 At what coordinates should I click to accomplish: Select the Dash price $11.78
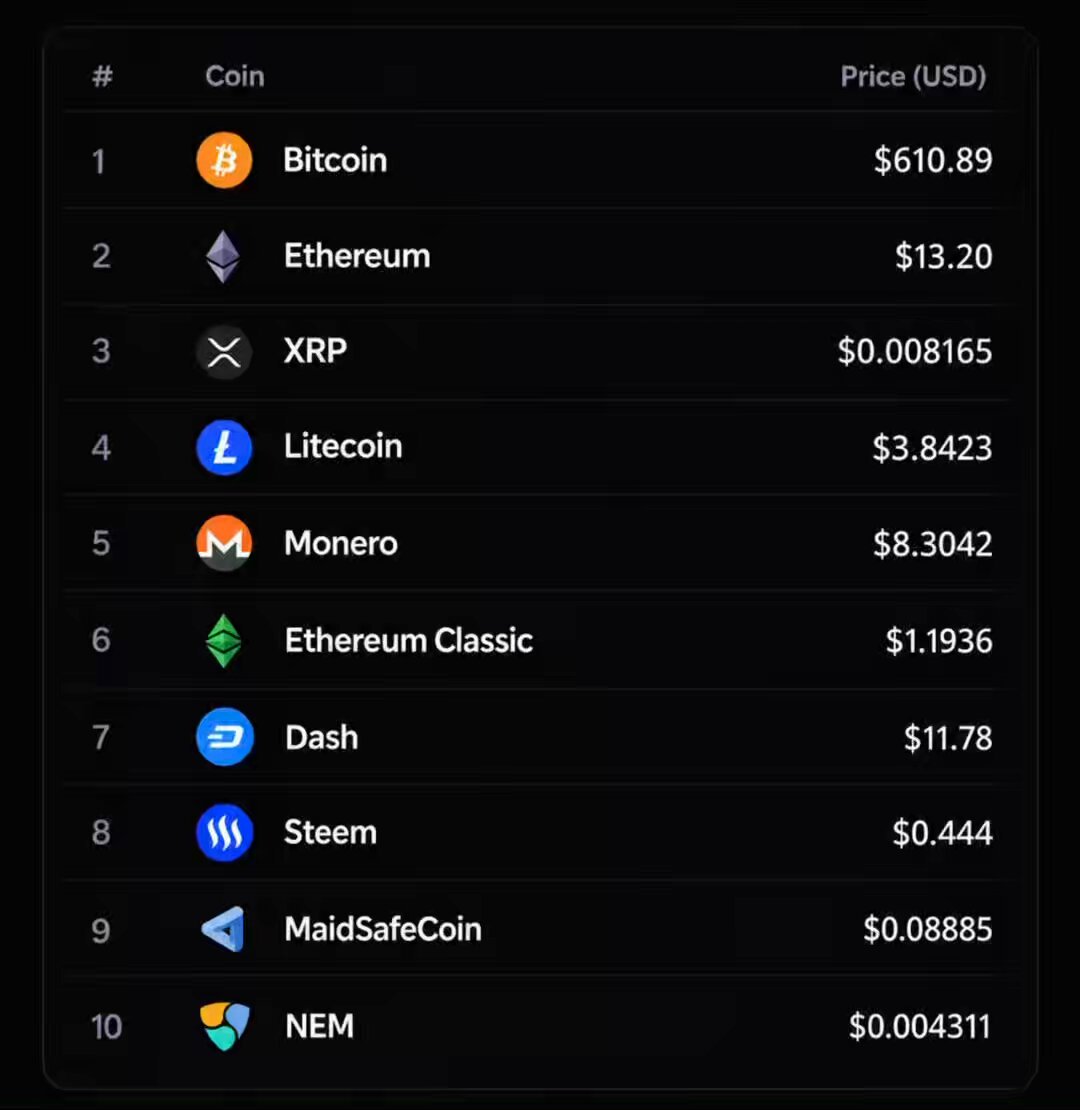click(x=948, y=738)
